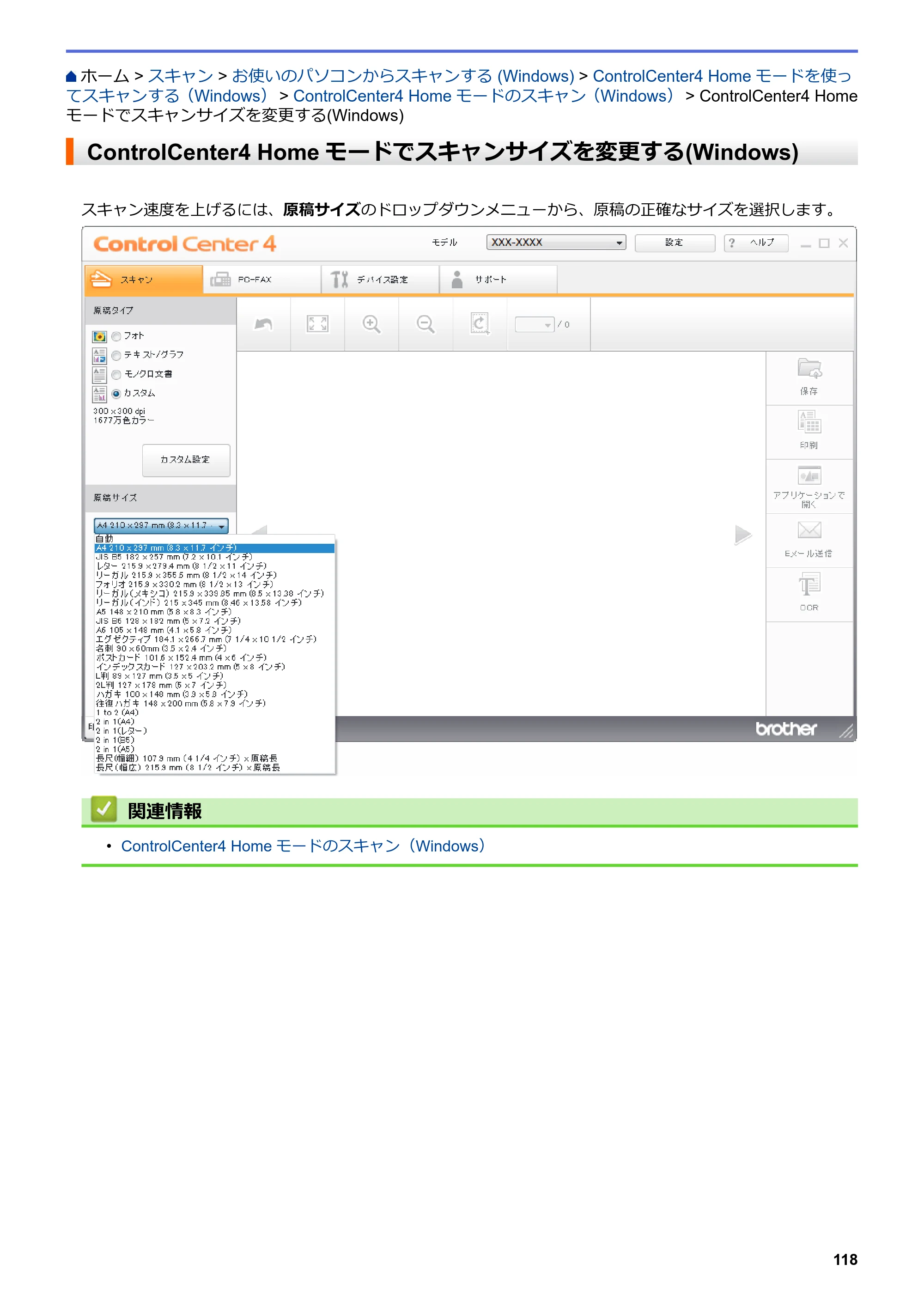Viewport: 924px width, 1307px height.
Task: Choose エグゼクティブ 184.1 x 266.7 mm option
Action: [x=214, y=640]
